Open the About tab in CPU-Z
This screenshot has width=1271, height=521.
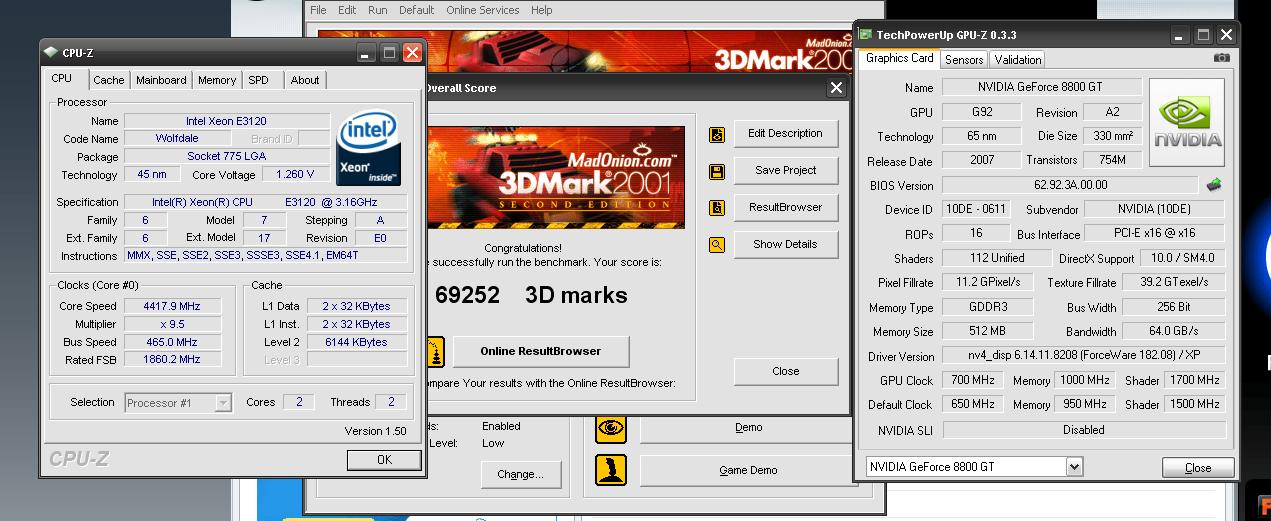click(x=305, y=80)
